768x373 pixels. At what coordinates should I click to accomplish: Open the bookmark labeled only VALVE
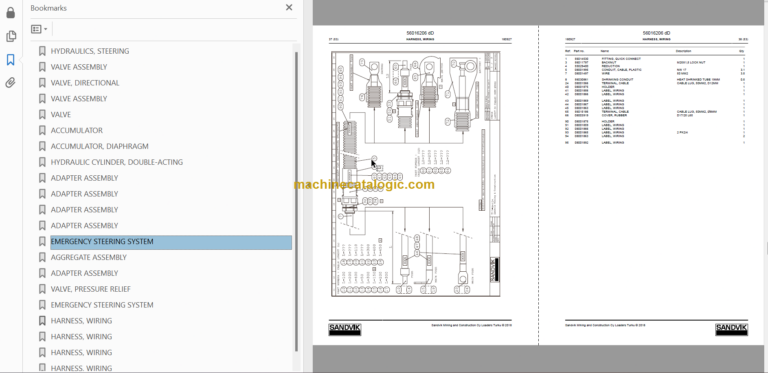61,115
